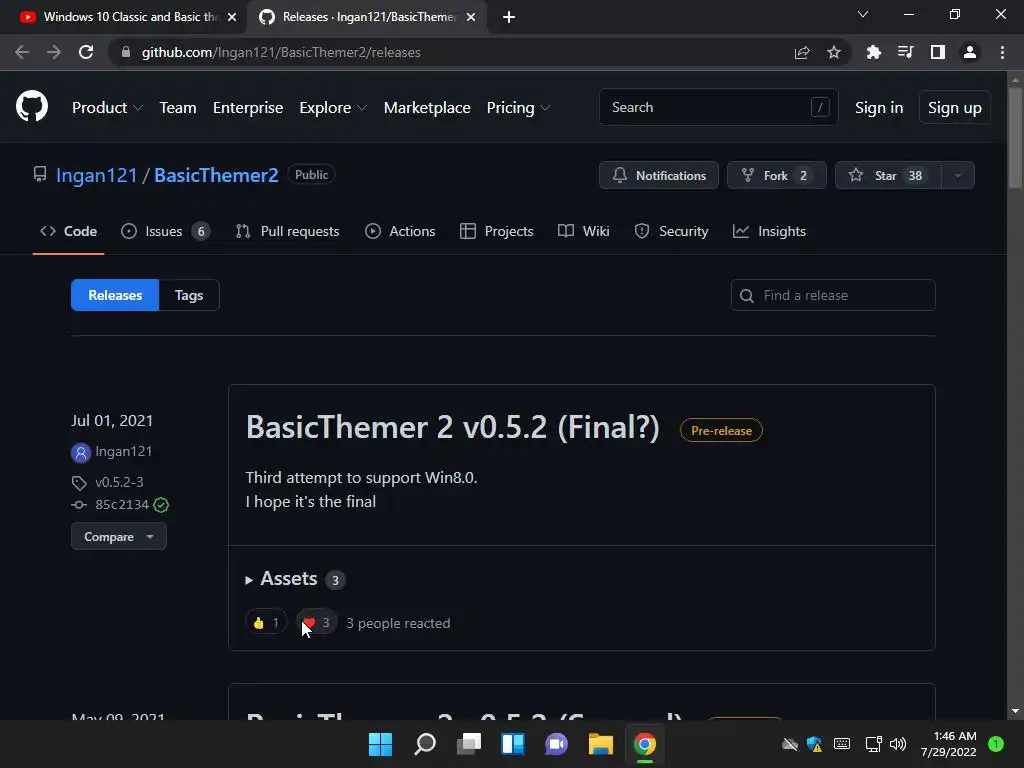This screenshot has width=1024, height=768.
Task: Expand the Pricing navigation dropdown
Action: point(519,108)
